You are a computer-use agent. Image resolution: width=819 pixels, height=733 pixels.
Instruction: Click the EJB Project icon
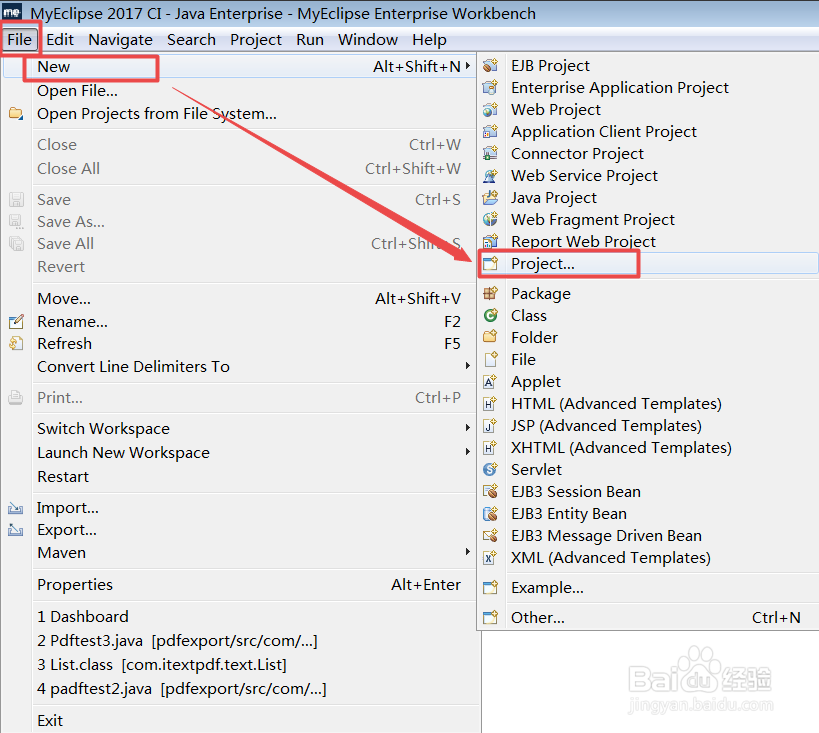(x=490, y=66)
